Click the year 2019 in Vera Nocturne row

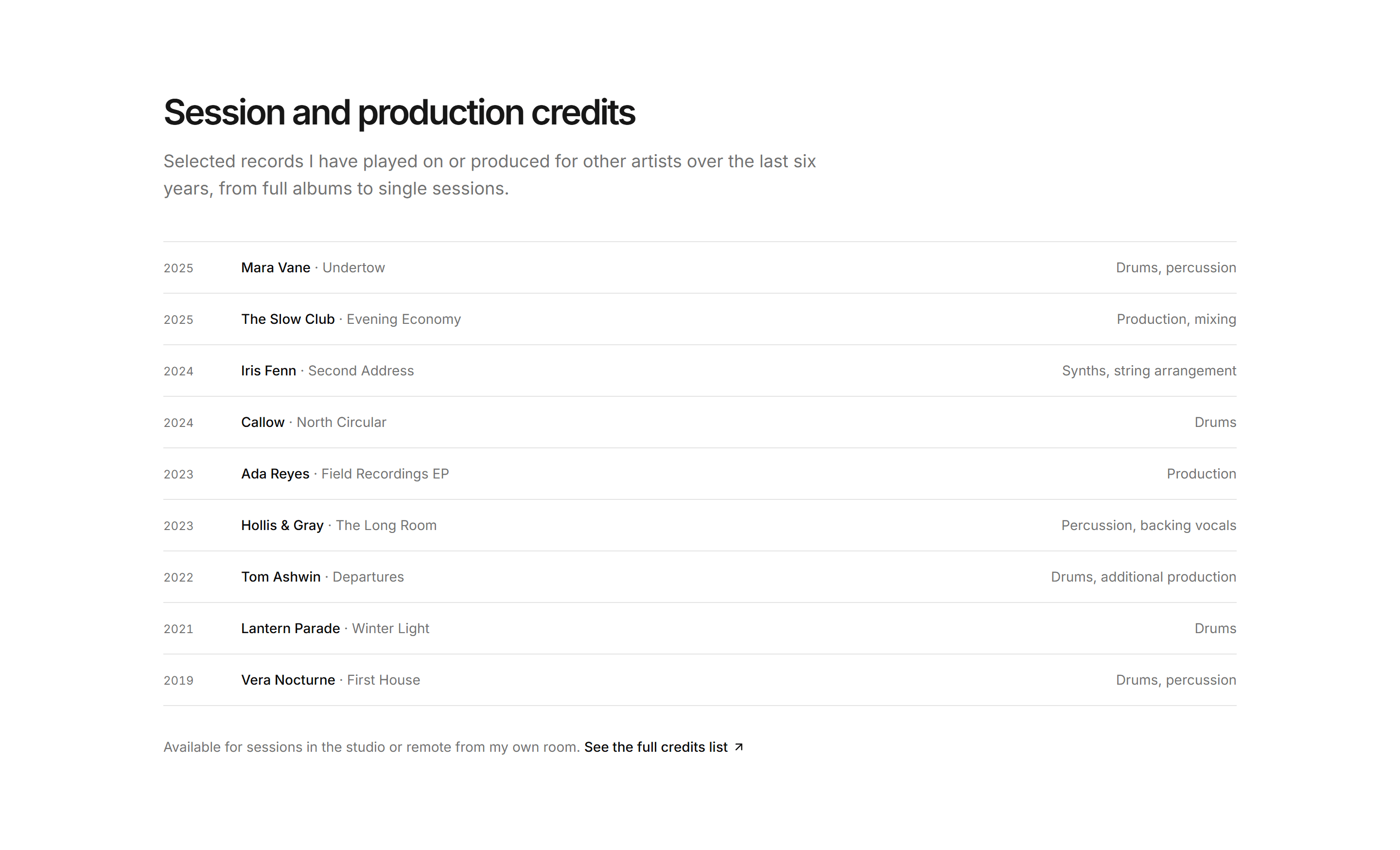tap(178, 681)
